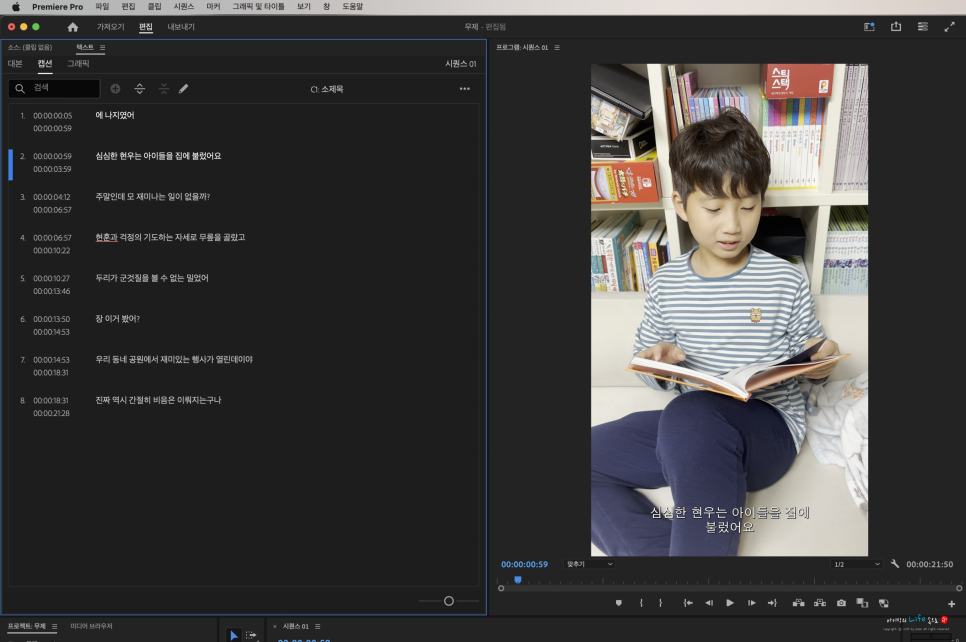Click the Program Monitor time ruler scroll bar

point(730,588)
